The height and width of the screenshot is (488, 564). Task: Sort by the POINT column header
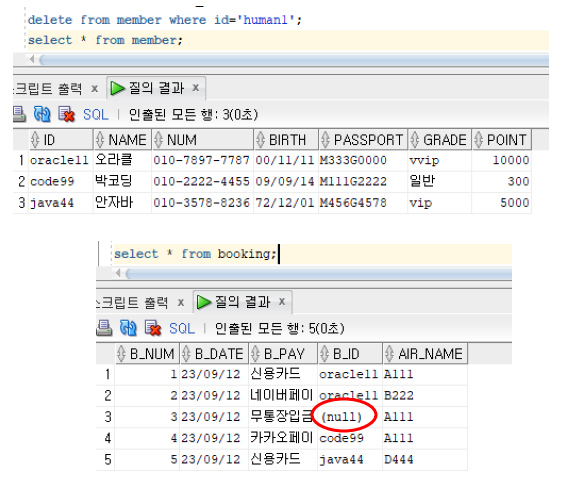point(502,140)
